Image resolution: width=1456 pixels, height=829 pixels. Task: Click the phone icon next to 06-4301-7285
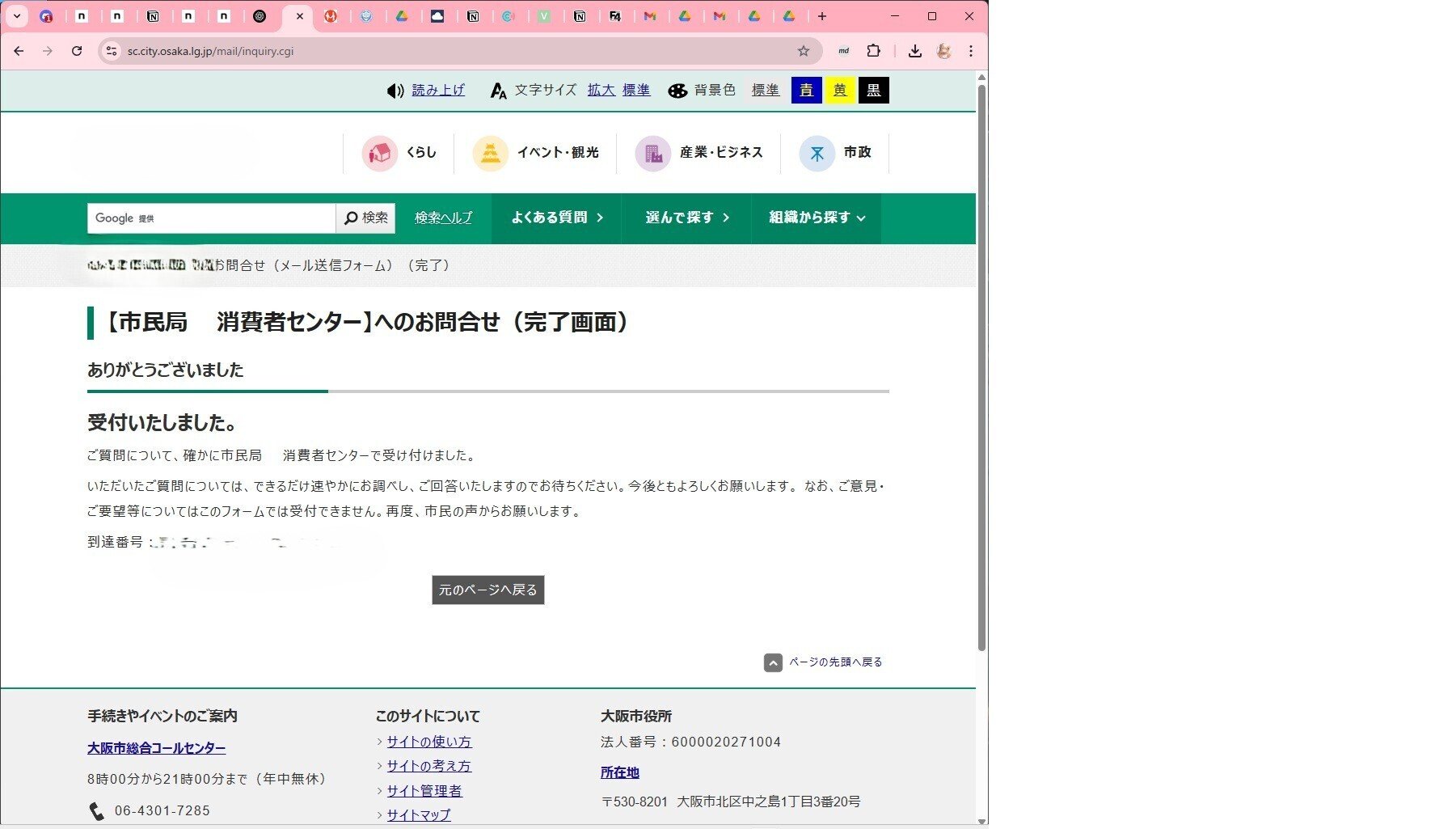97,810
